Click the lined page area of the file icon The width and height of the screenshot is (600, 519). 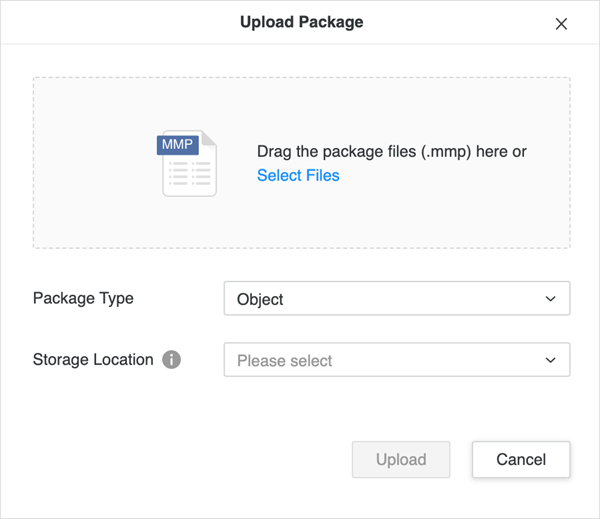[190, 177]
